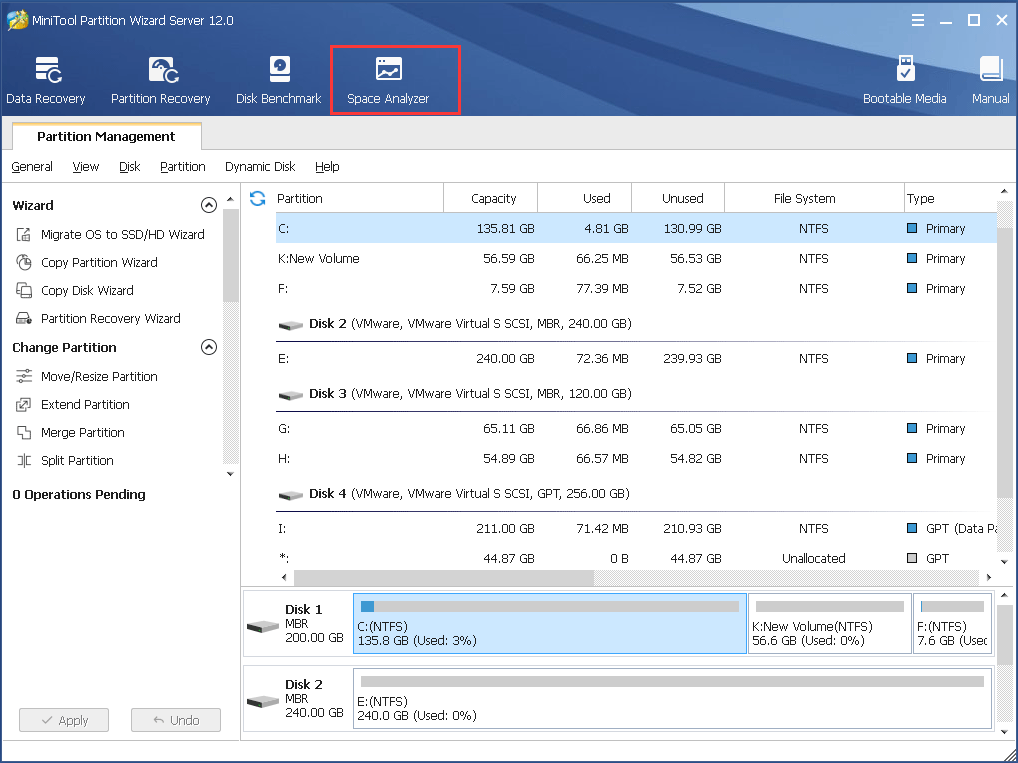Open Space Analyzer

point(388,81)
